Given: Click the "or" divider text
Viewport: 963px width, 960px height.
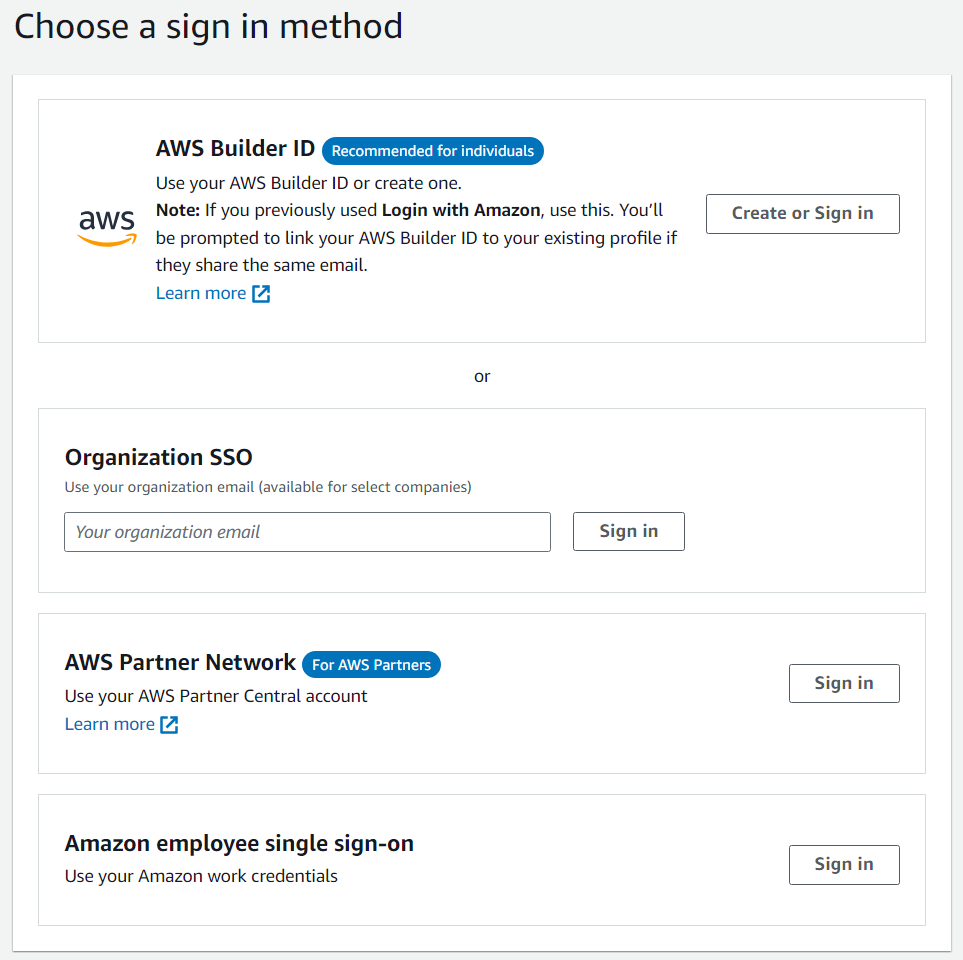Looking at the screenshot, I should click(482, 376).
